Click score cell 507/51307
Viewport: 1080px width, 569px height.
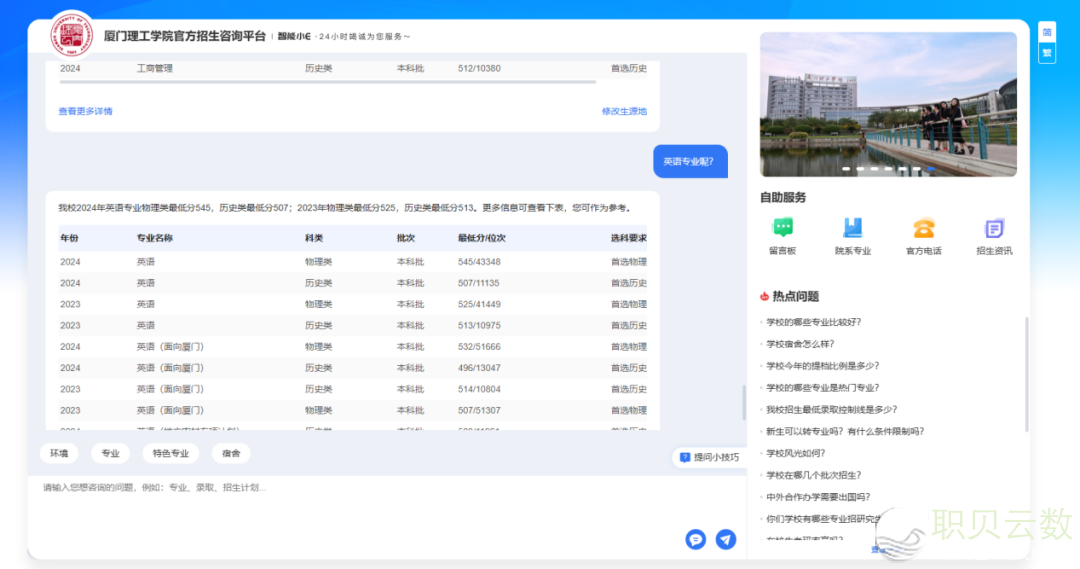pos(479,410)
